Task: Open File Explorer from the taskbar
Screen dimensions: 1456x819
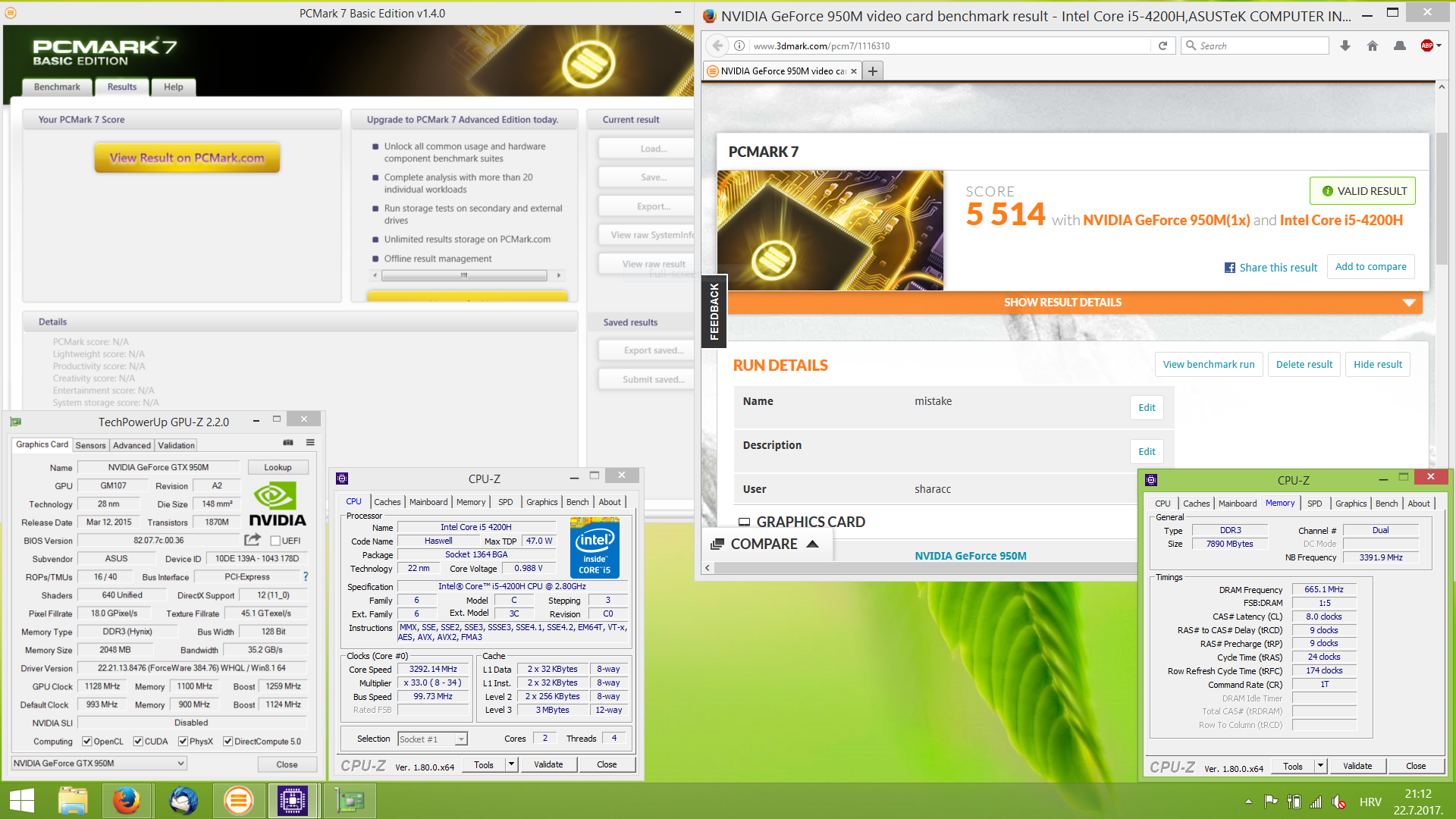Action: coord(74,801)
